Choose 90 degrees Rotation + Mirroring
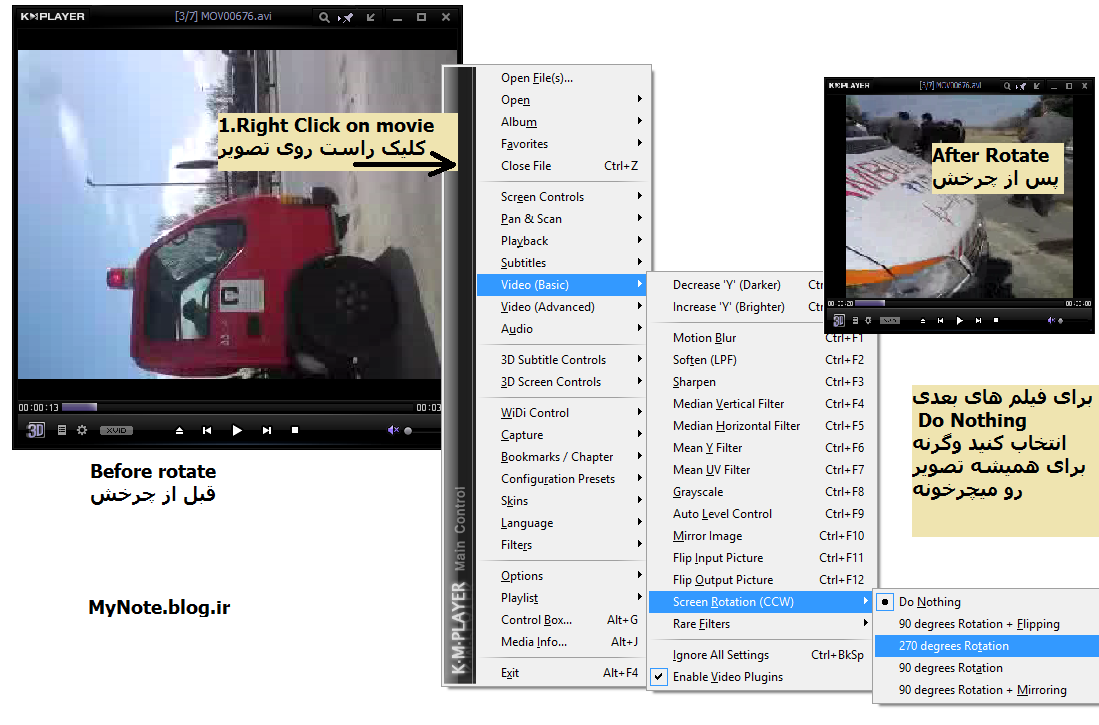Image resolution: width=1099 pixels, height=725 pixels. [x=982, y=690]
